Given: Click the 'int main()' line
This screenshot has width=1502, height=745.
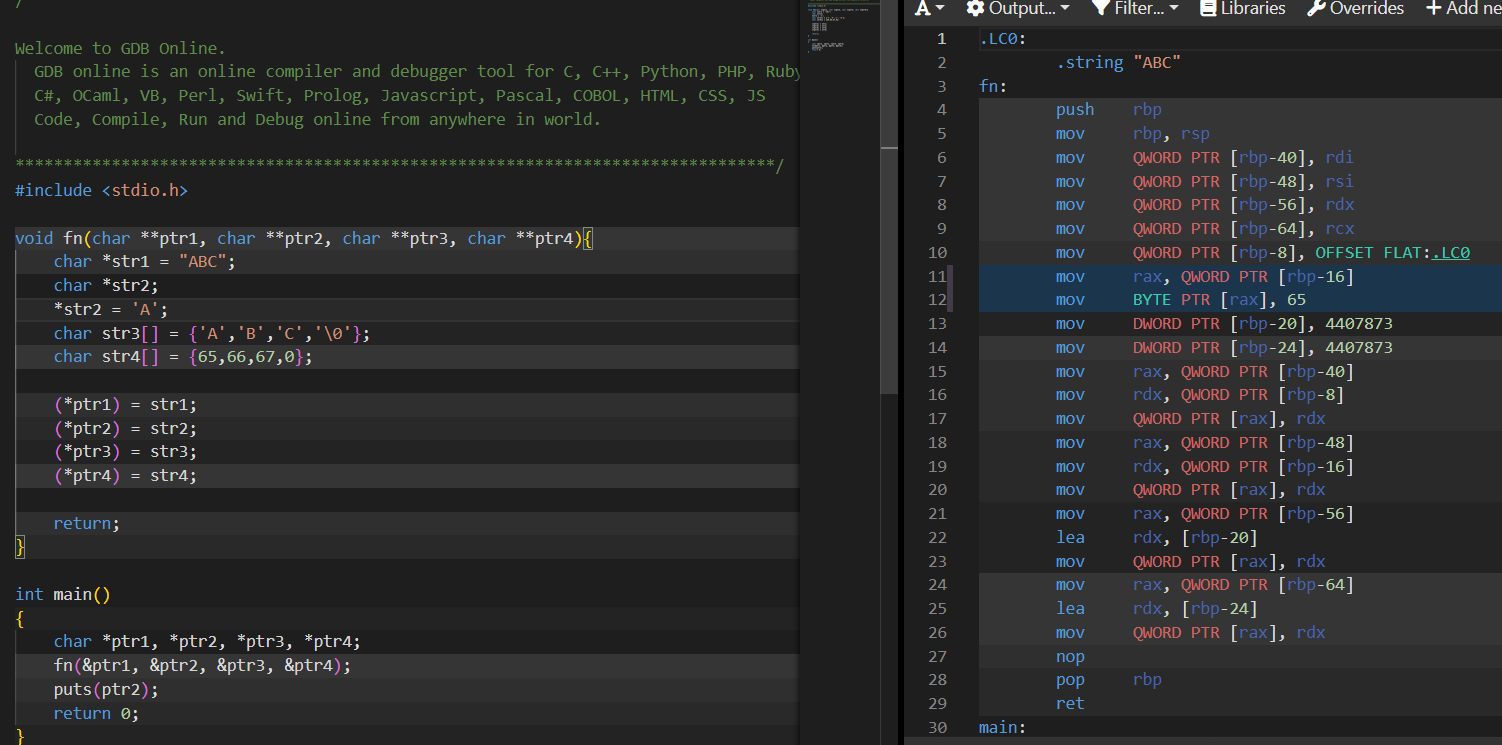Looking at the screenshot, I should pyautogui.click(x=63, y=594).
